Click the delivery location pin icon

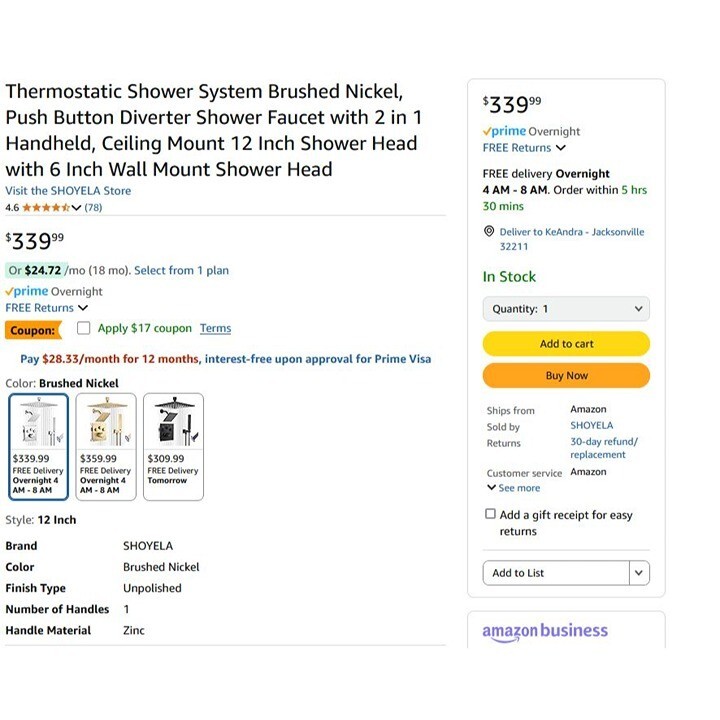489,232
